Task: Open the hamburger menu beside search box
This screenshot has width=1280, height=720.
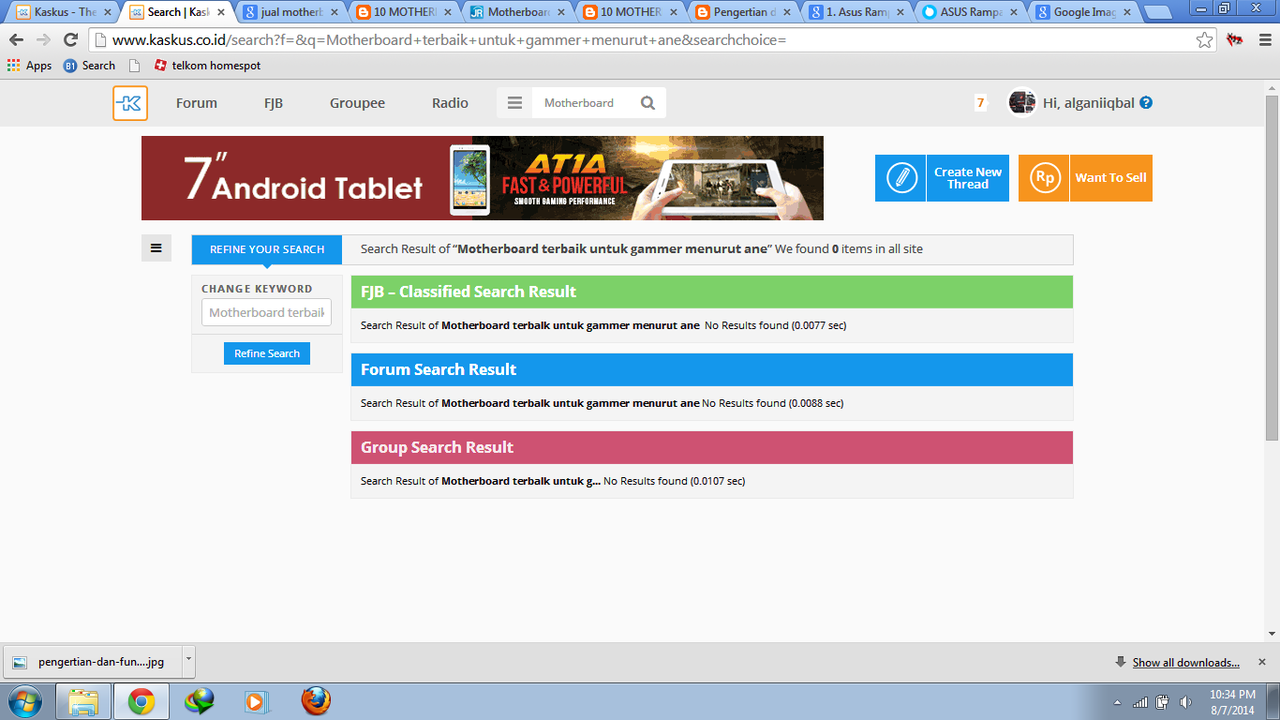Action: pyautogui.click(x=515, y=103)
